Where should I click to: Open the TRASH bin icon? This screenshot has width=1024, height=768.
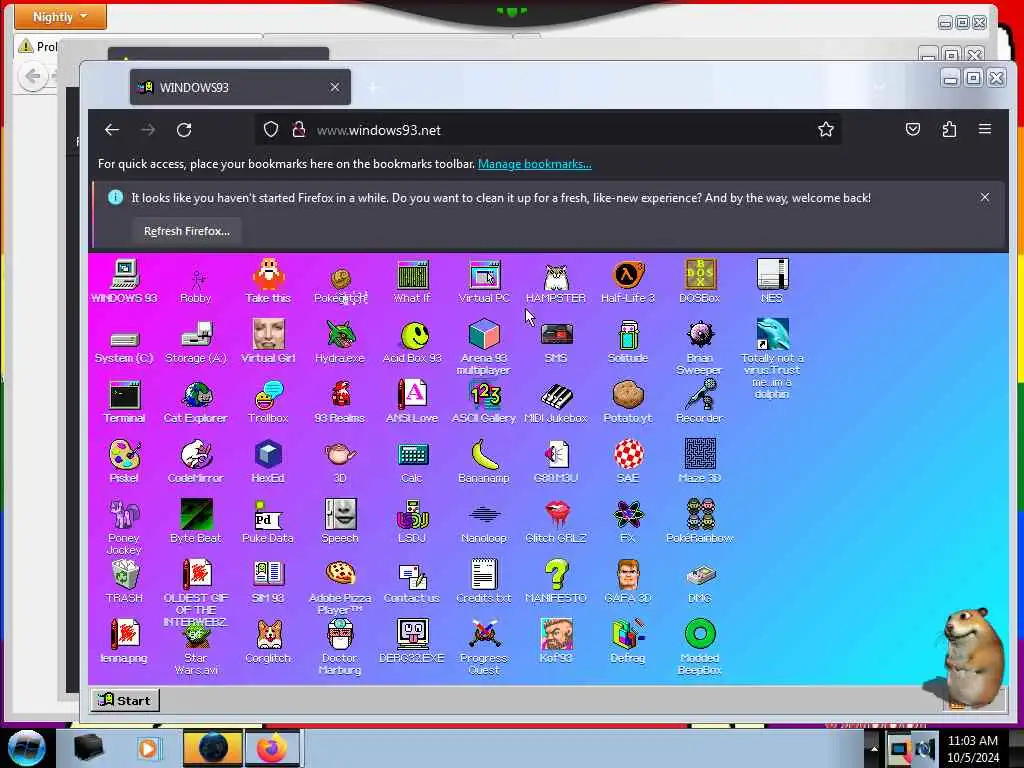click(x=124, y=581)
